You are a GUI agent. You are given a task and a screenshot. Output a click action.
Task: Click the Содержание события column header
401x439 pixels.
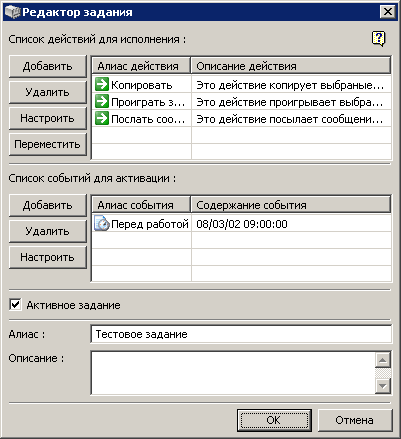point(291,205)
